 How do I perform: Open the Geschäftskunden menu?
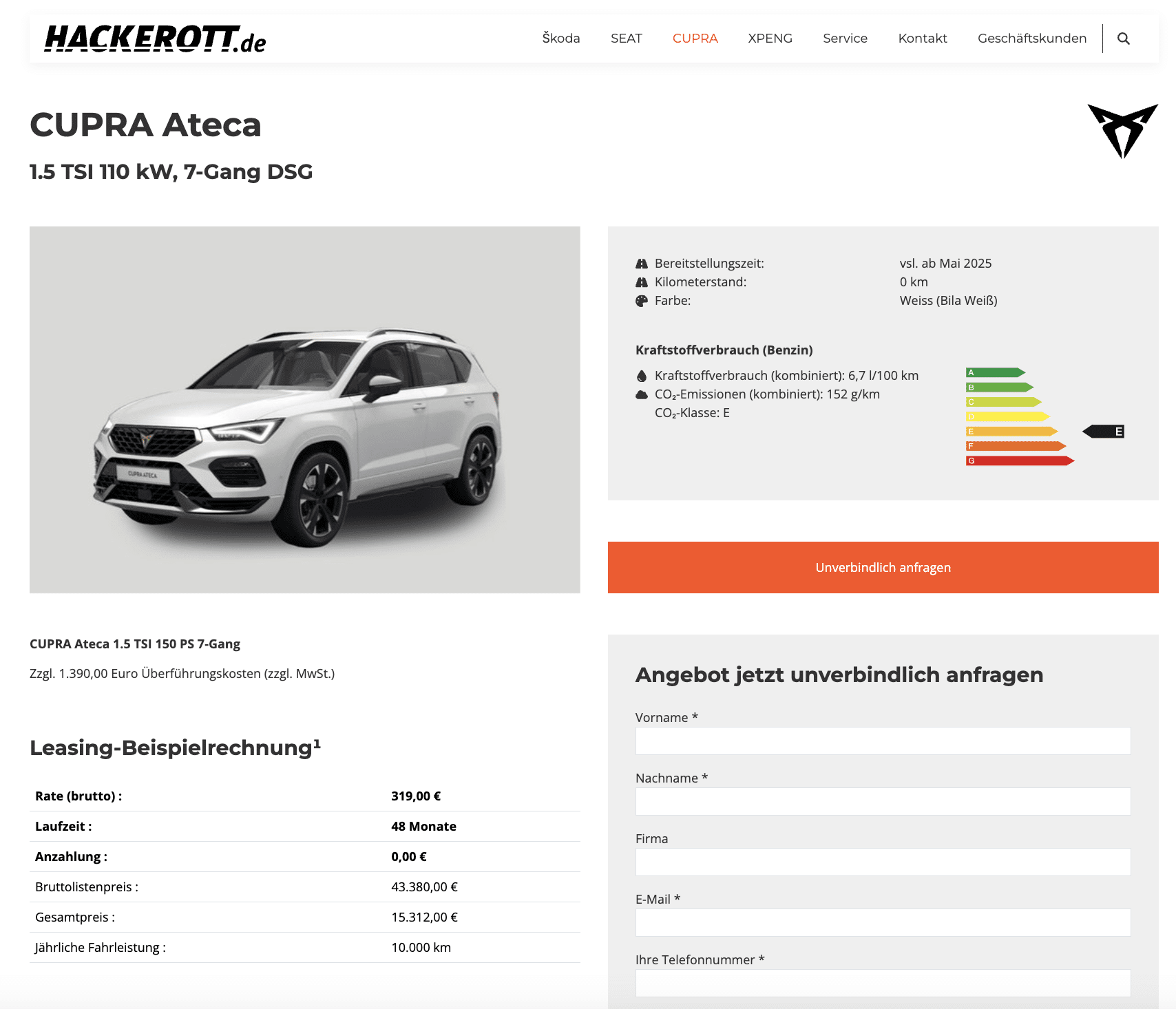pos(1032,39)
